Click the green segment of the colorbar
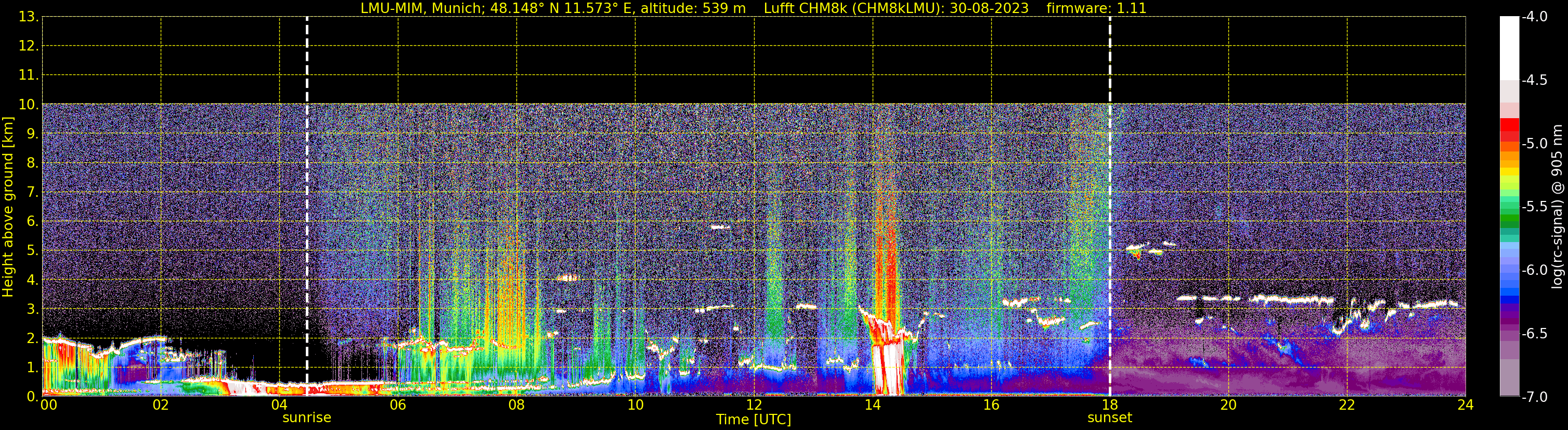 tap(1509, 218)
